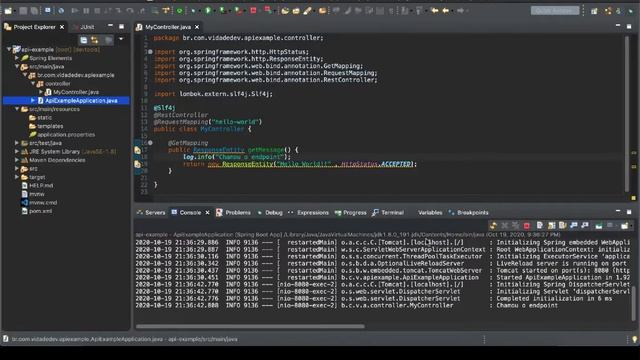Viewport: 640px width, 360px height.
Task: Expand MyController.java in the tree
Action: point(41,92)
